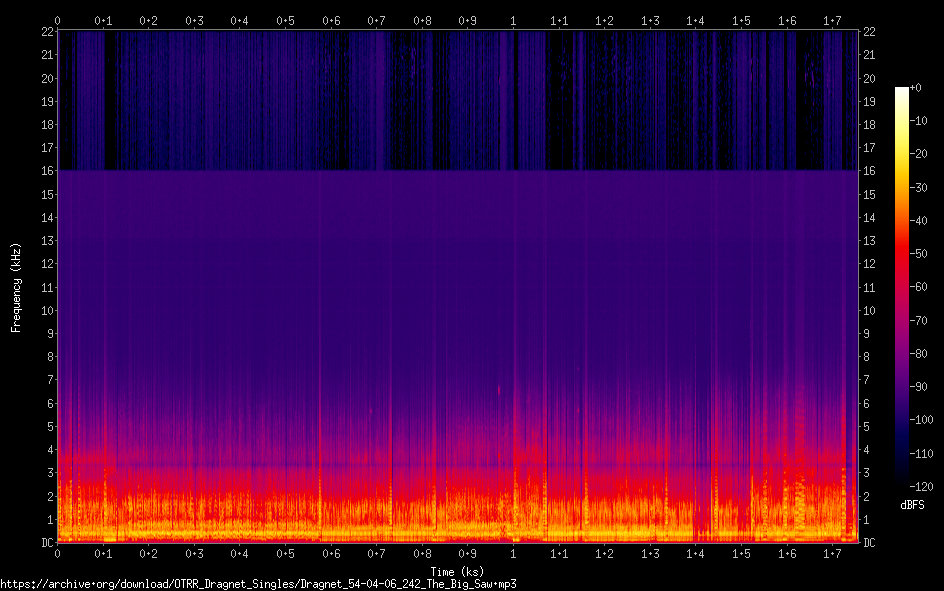Click the 22 kHz label on the right axis
The height and width of the screenshot is (591, 944).
point(870,32)
